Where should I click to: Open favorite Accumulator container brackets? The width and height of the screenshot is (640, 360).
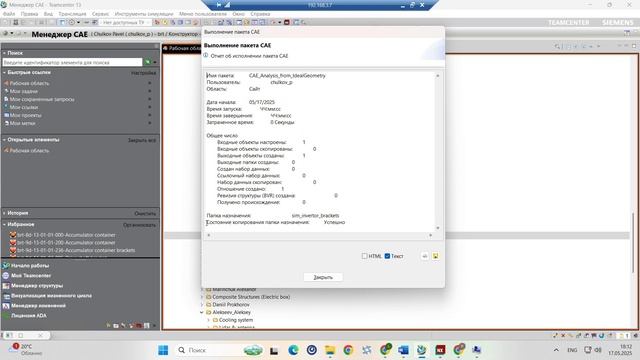tap(76, 250)
